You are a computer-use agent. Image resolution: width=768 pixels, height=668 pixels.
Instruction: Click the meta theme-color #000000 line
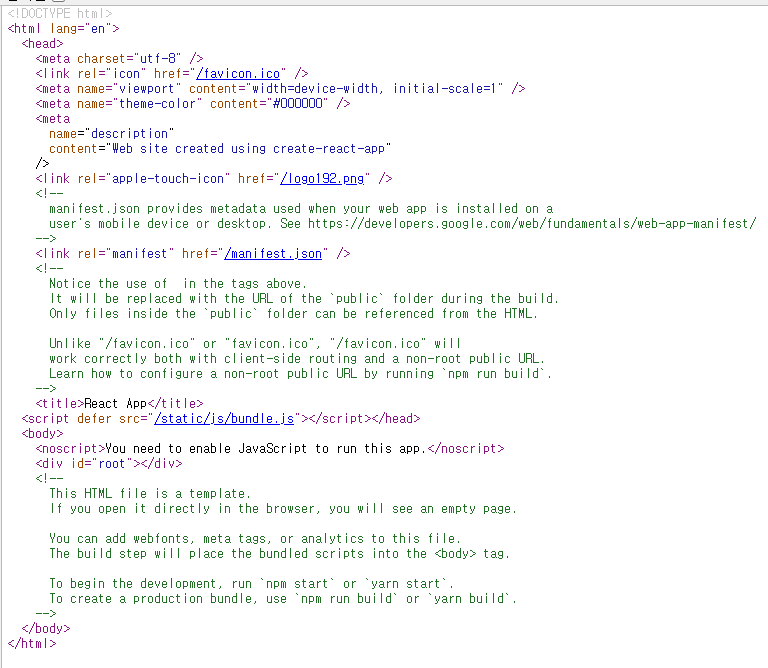pyautogui.click(x=192, y=104)
